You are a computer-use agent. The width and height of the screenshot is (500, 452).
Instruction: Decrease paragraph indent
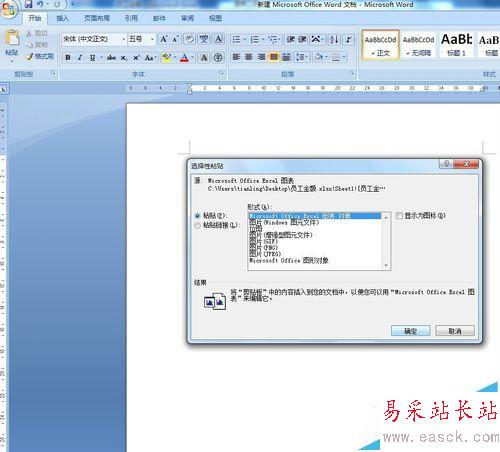pos(290,39)
